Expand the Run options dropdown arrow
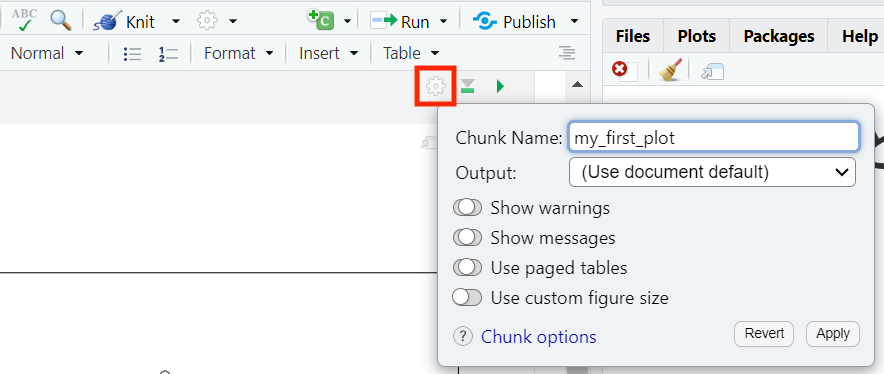 [443, 22]
